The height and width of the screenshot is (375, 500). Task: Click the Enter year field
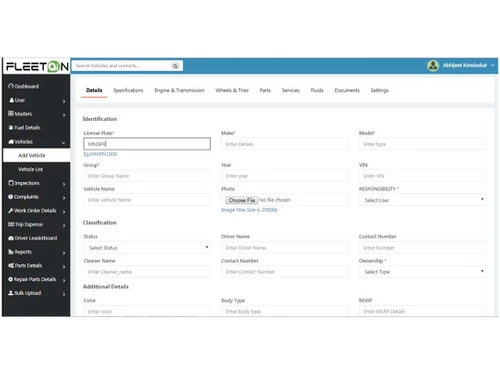[285, 176]
